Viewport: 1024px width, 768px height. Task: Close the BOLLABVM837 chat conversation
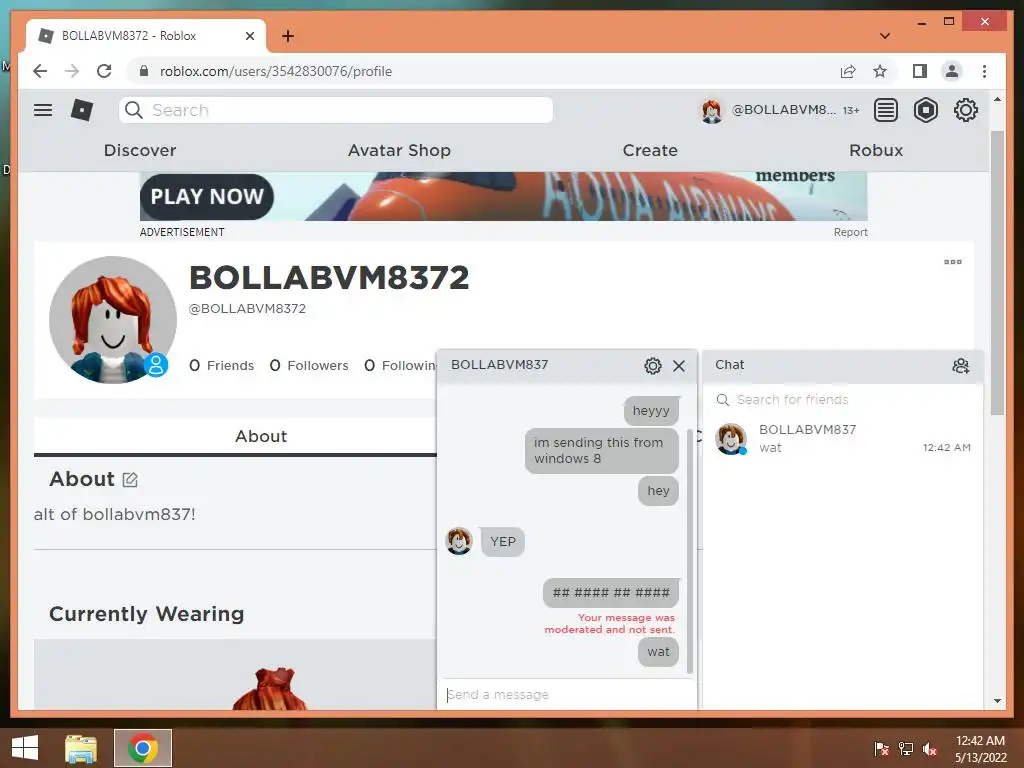click(x=679, y=366)
